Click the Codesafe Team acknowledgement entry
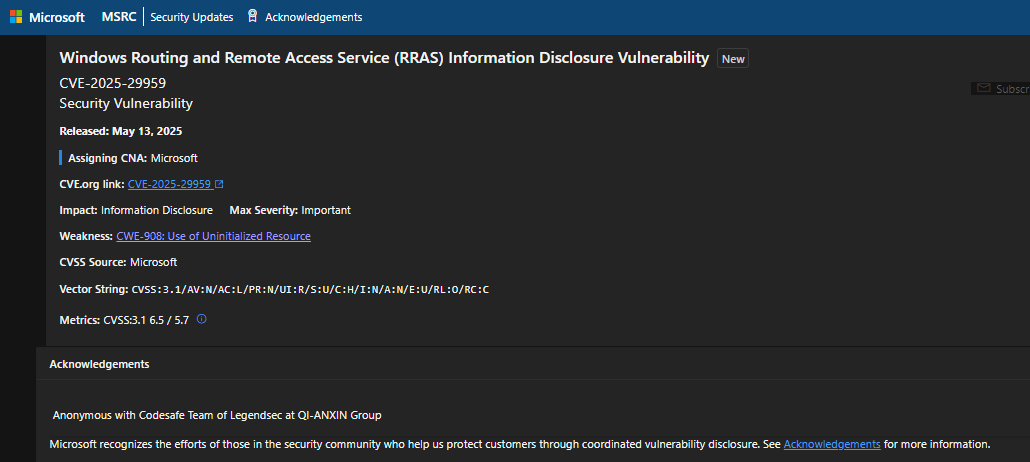The image size is (1030, 462). pos(217,414)
